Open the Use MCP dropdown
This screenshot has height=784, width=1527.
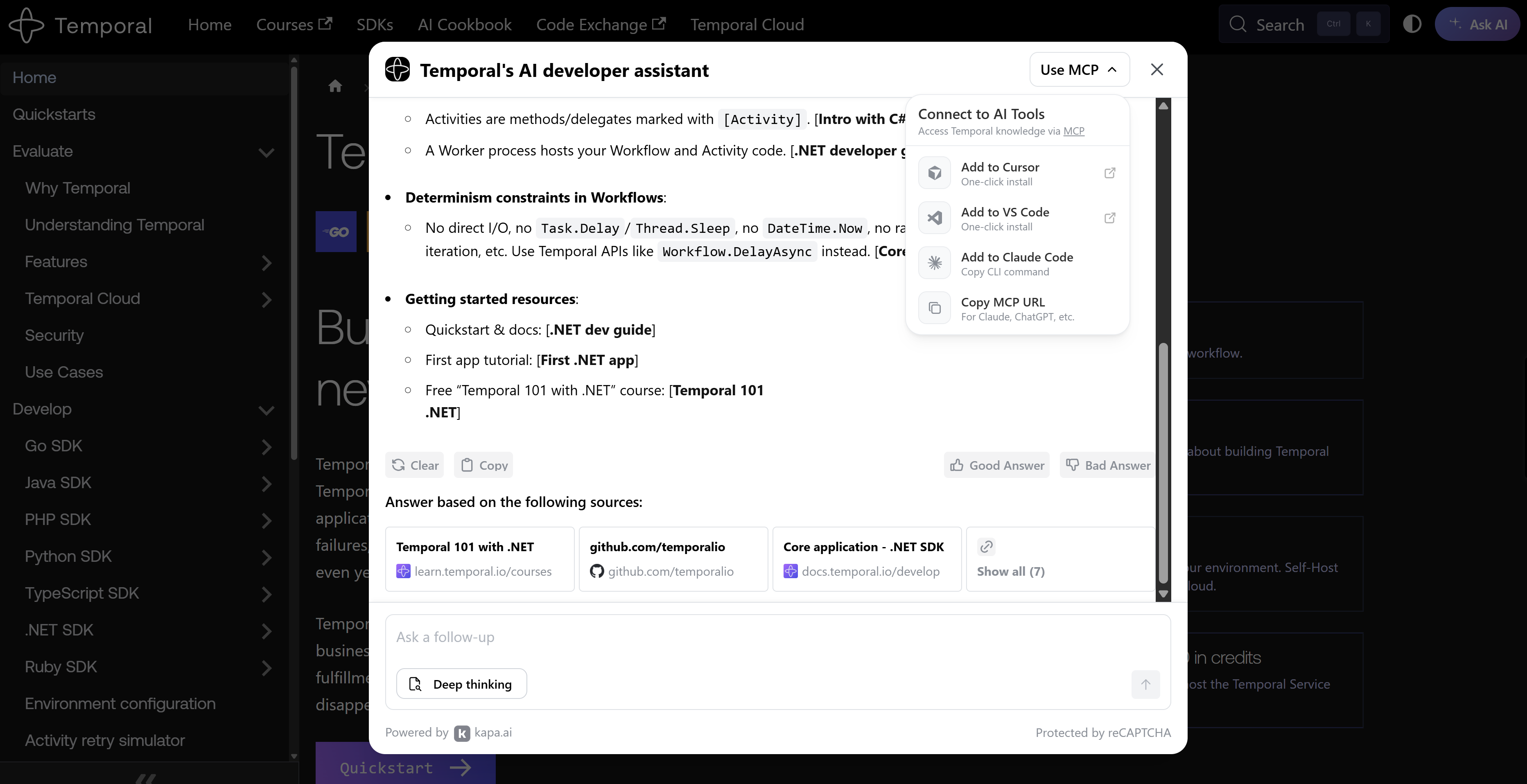[x=1079, y=69]
